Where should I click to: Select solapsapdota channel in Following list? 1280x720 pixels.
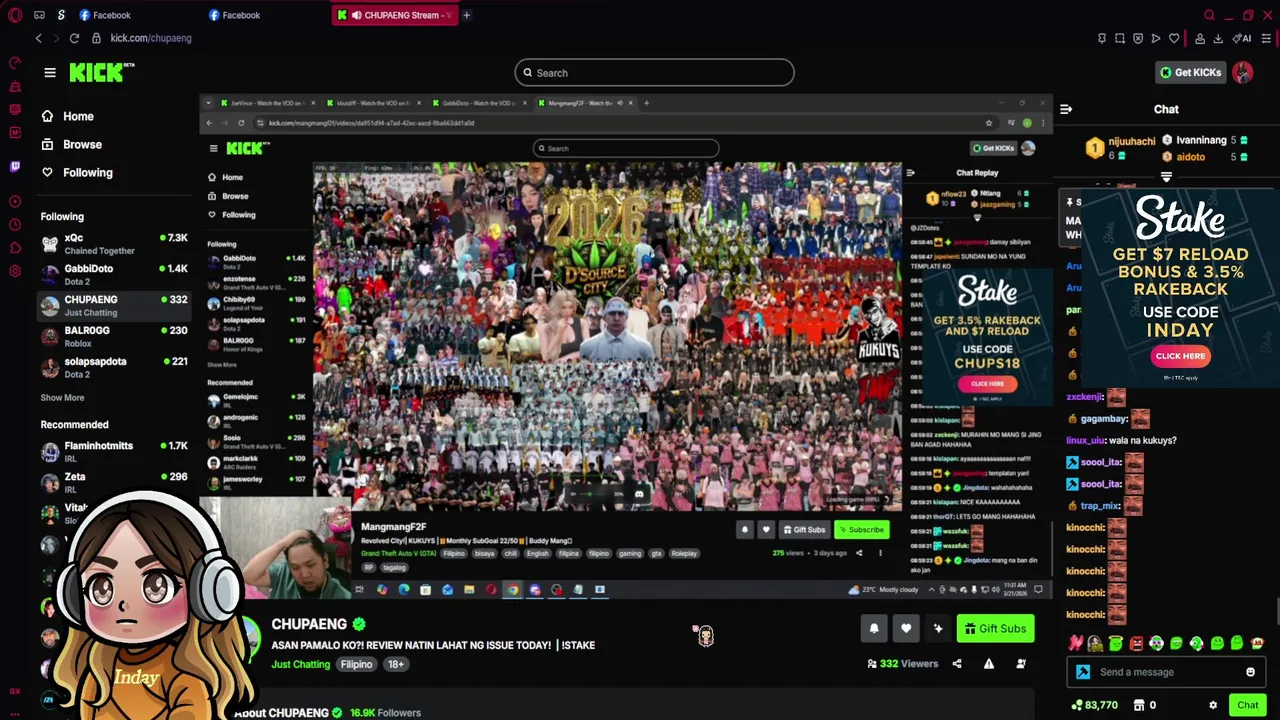(114, 368)
